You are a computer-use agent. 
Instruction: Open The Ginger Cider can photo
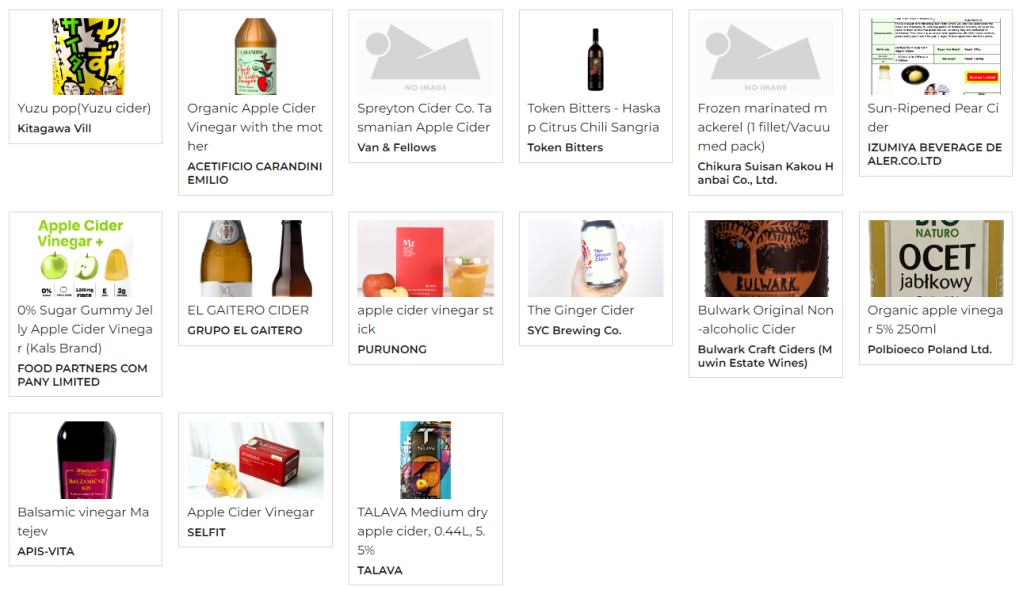coord(595,258)
